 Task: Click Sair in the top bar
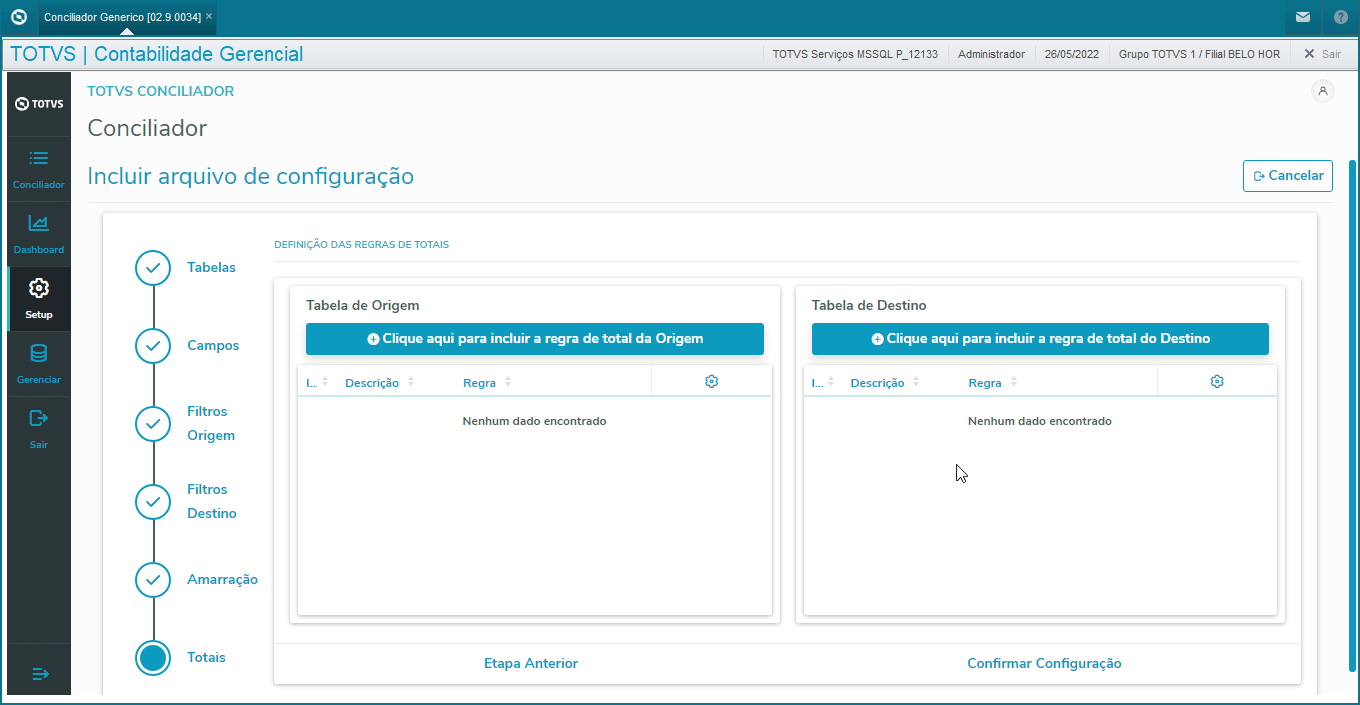[x=1322, y=54]
